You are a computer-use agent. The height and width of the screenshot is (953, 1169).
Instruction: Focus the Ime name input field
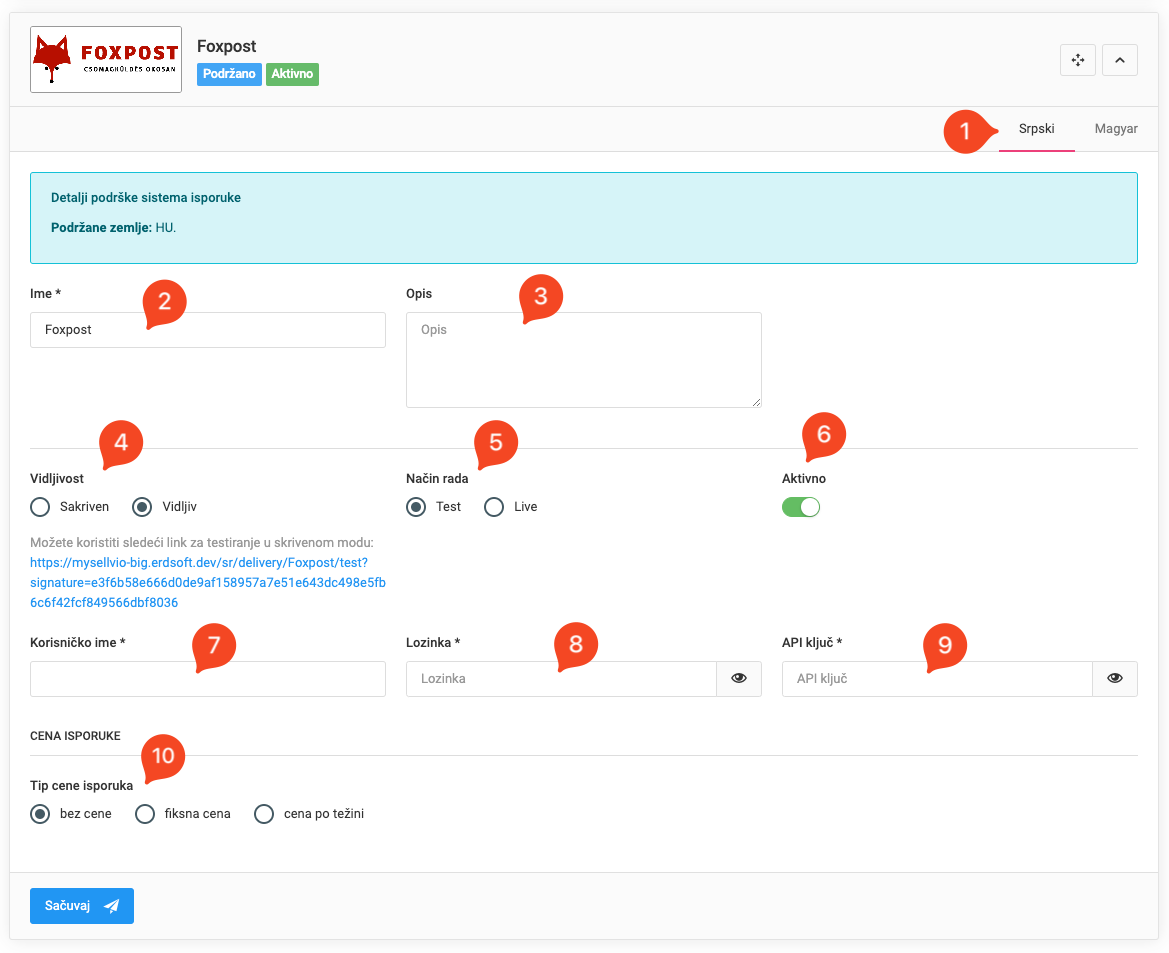[208, 330]
